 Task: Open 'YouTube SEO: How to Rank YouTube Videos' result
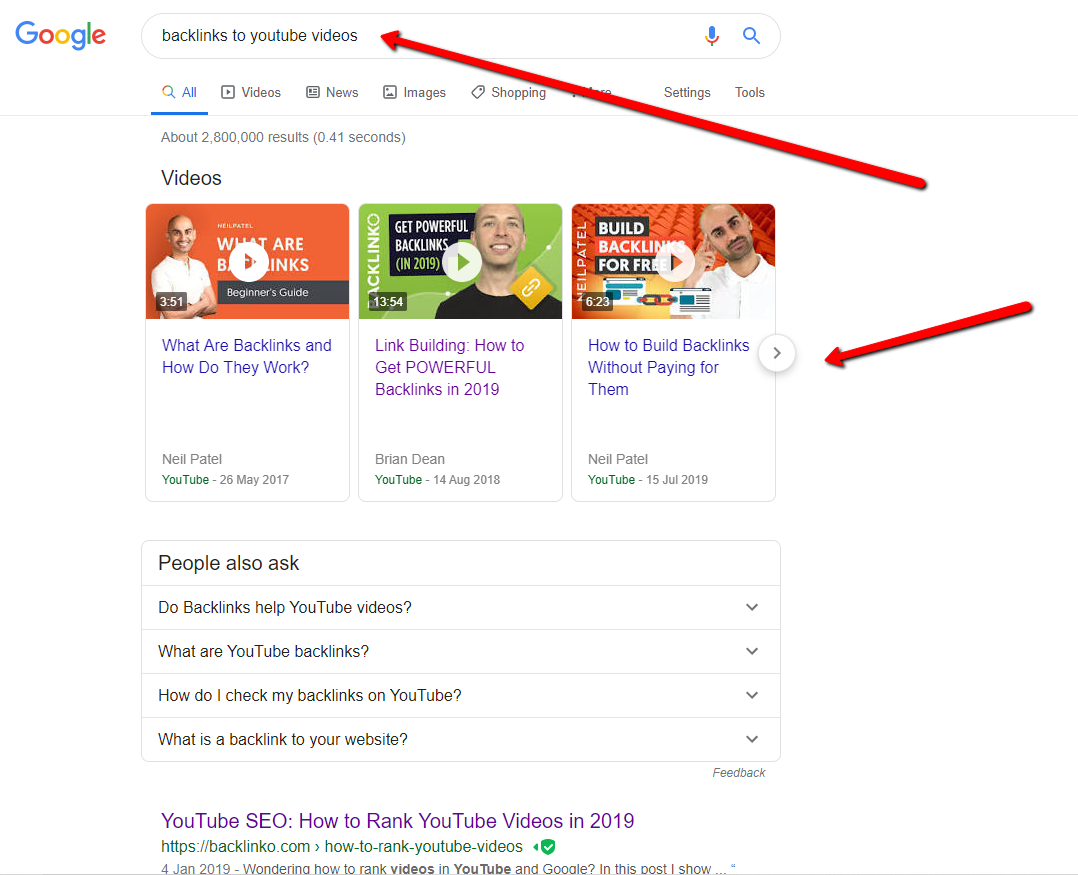(x=397, y=821)
